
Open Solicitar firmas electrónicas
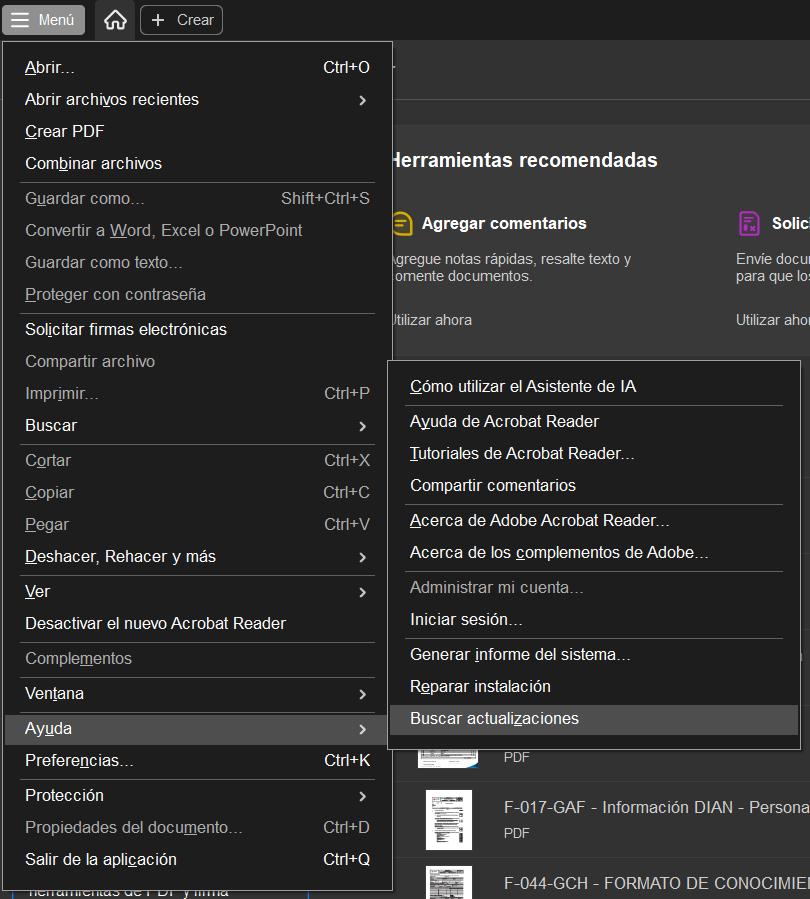click(x=197, y=330)
